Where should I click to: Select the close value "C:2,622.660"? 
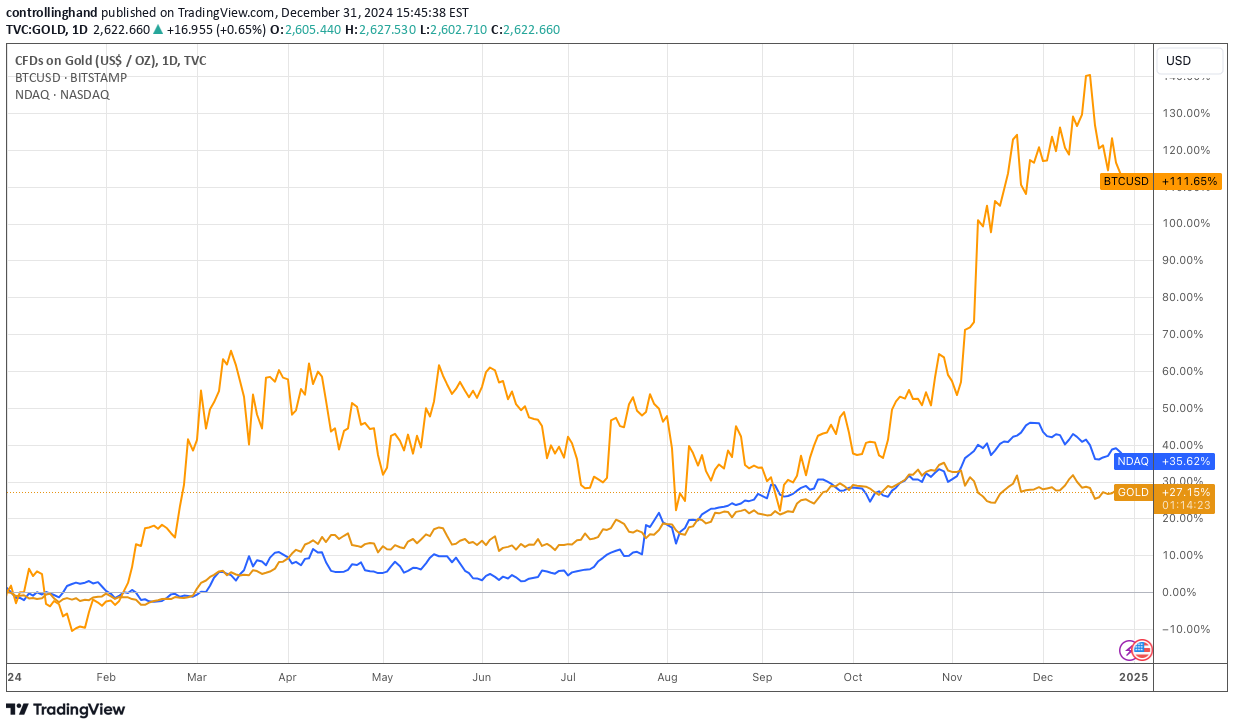click(x=525, y=29)
